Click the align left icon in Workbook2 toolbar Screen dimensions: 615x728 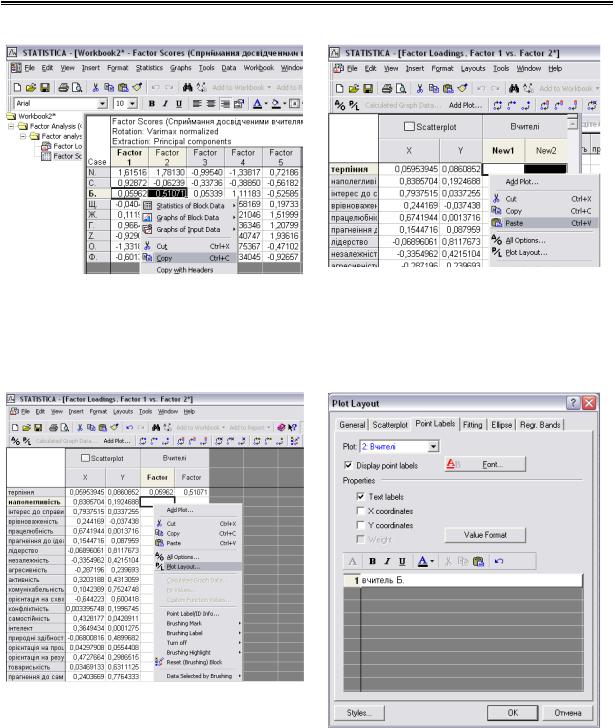tap(197, 104)
